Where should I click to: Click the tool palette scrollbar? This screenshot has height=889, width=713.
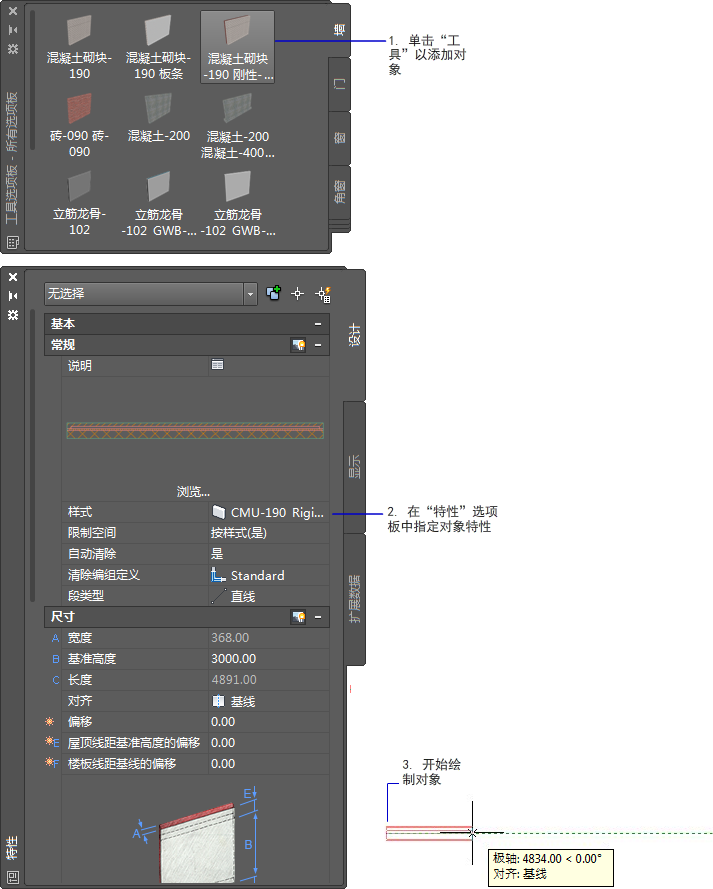tap(32, 80)
